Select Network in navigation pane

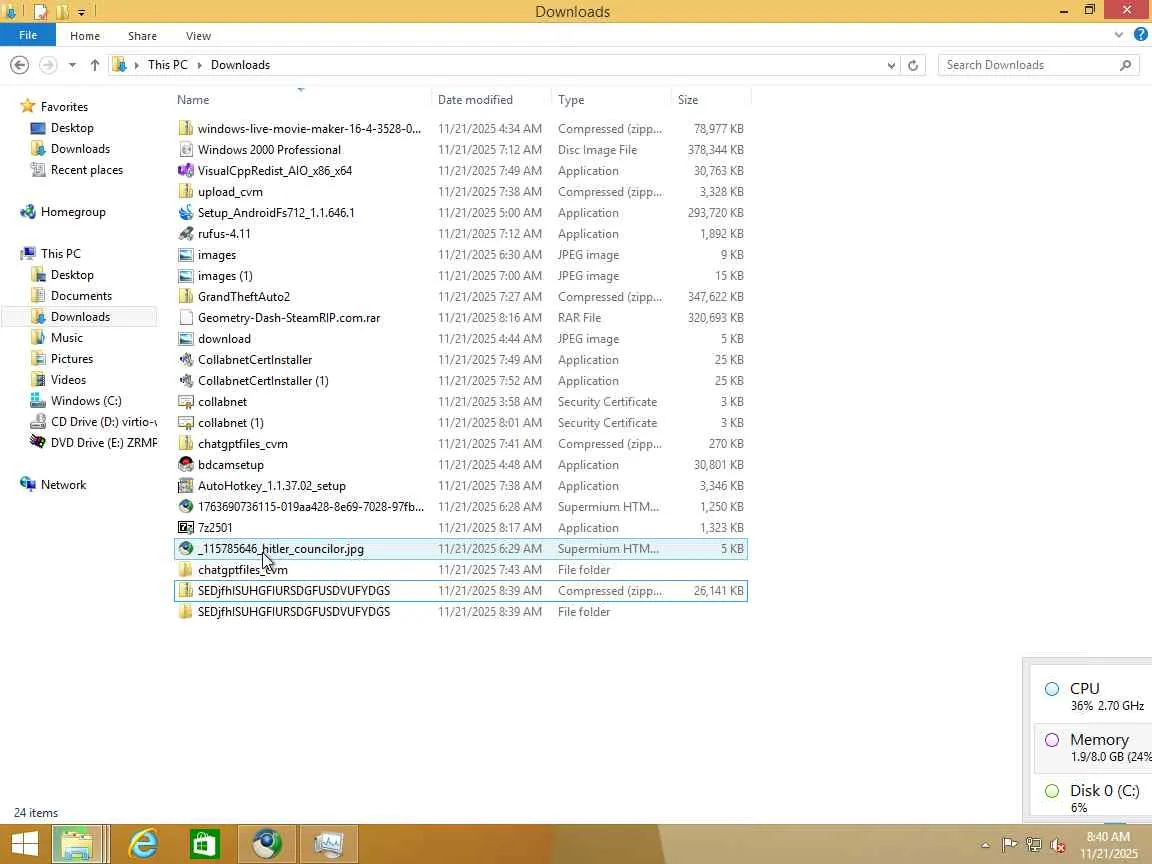(x=63, y=485)
